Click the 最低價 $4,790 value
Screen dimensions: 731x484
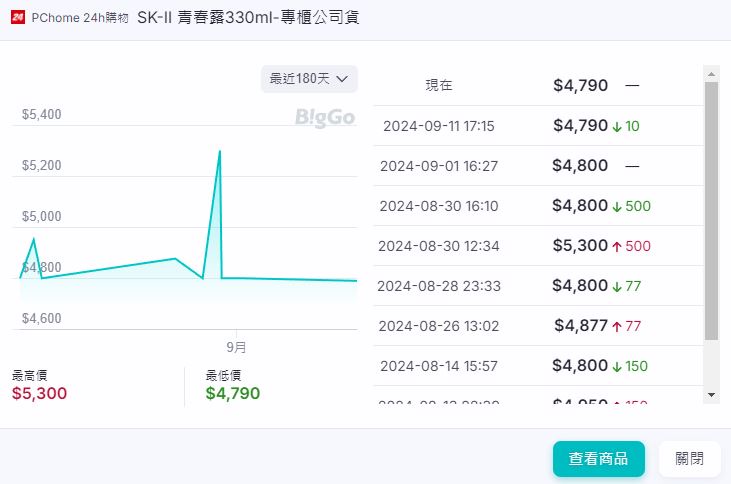(x=233, y=394)
